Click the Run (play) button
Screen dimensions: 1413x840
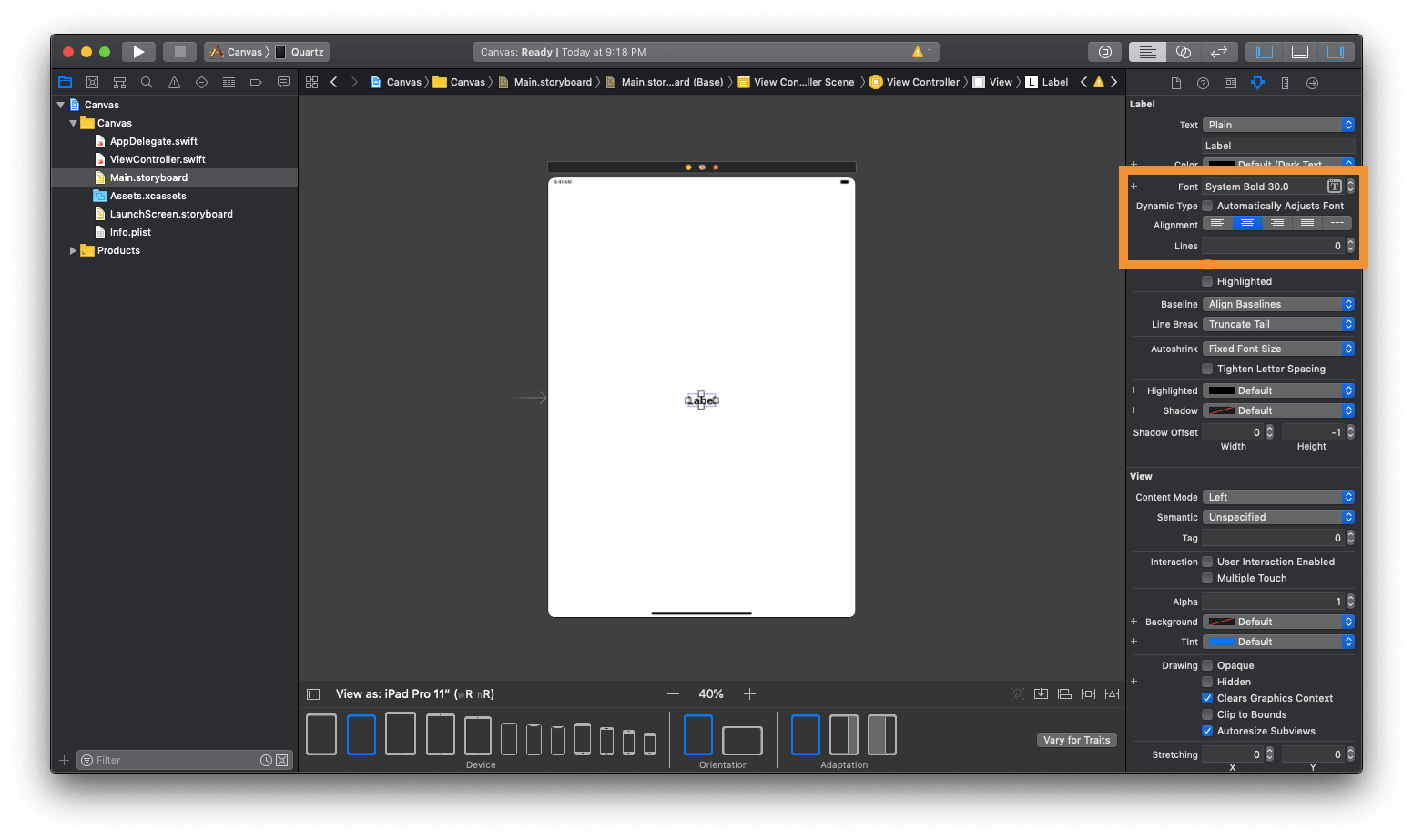138,52
